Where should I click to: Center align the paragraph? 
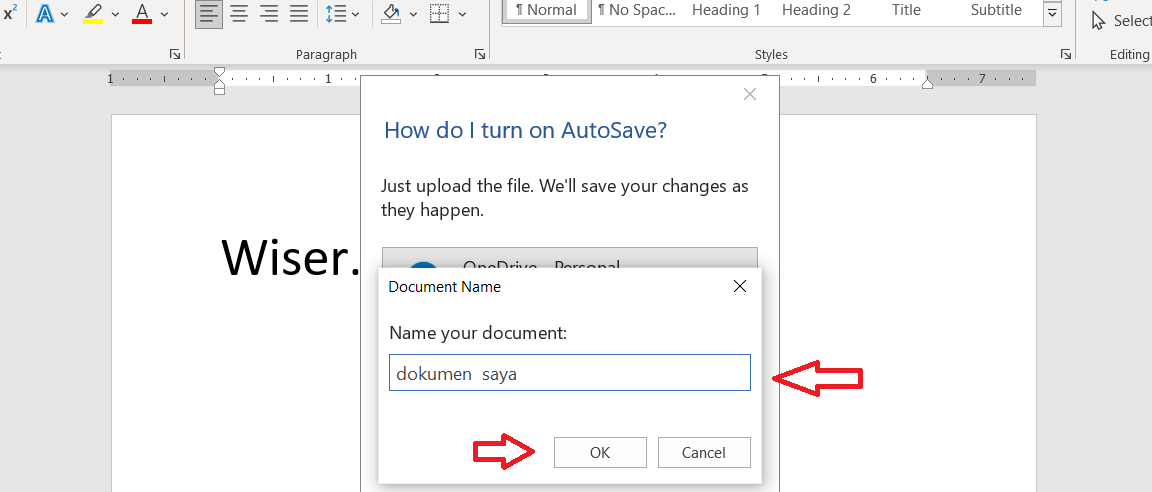[239, 14]
